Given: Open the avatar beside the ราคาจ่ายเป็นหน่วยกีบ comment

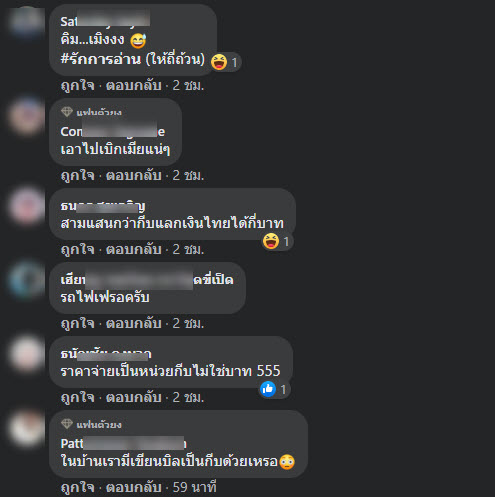Looking at the screenshot, I should pyautogui.click(x=27, y=354).
